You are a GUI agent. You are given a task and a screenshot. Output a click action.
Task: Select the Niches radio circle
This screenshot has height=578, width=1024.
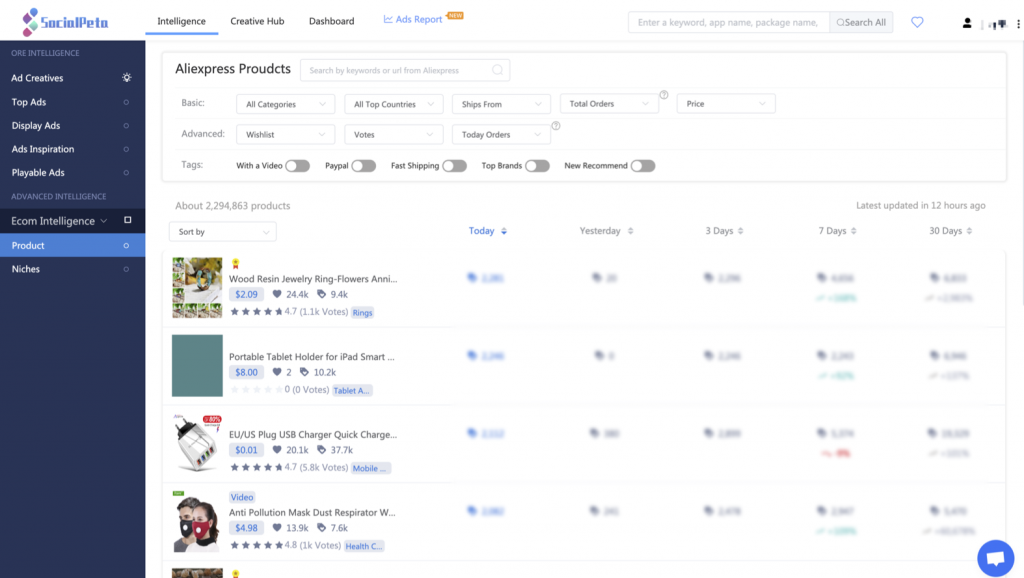126,269
